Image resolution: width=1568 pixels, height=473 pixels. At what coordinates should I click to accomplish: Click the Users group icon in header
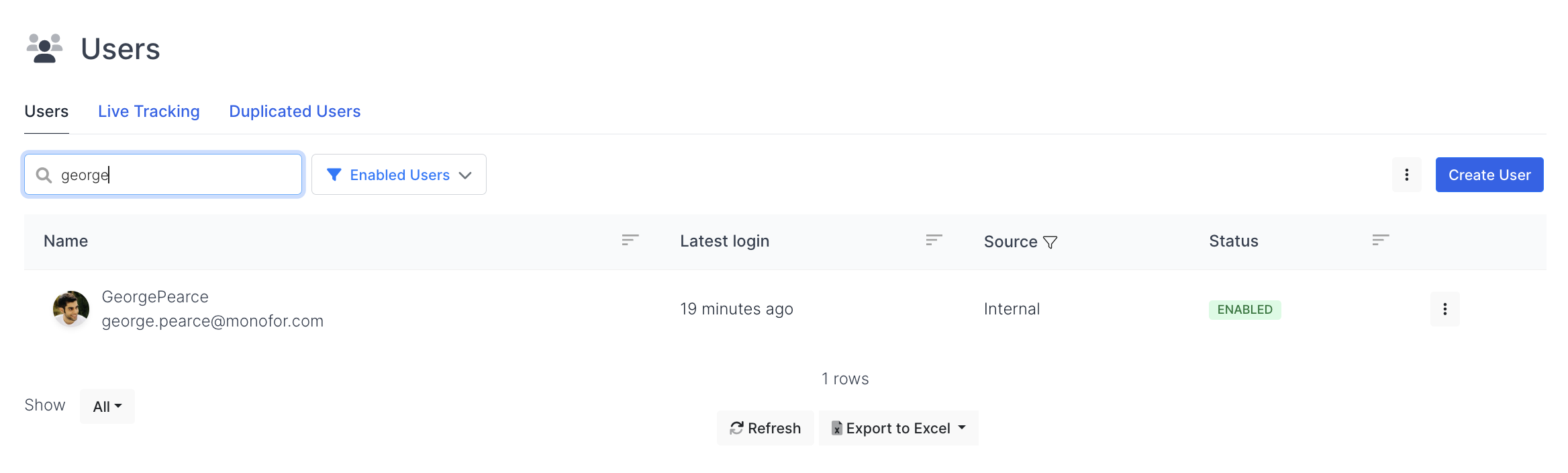pyautogui.click(x=44, y=48)
